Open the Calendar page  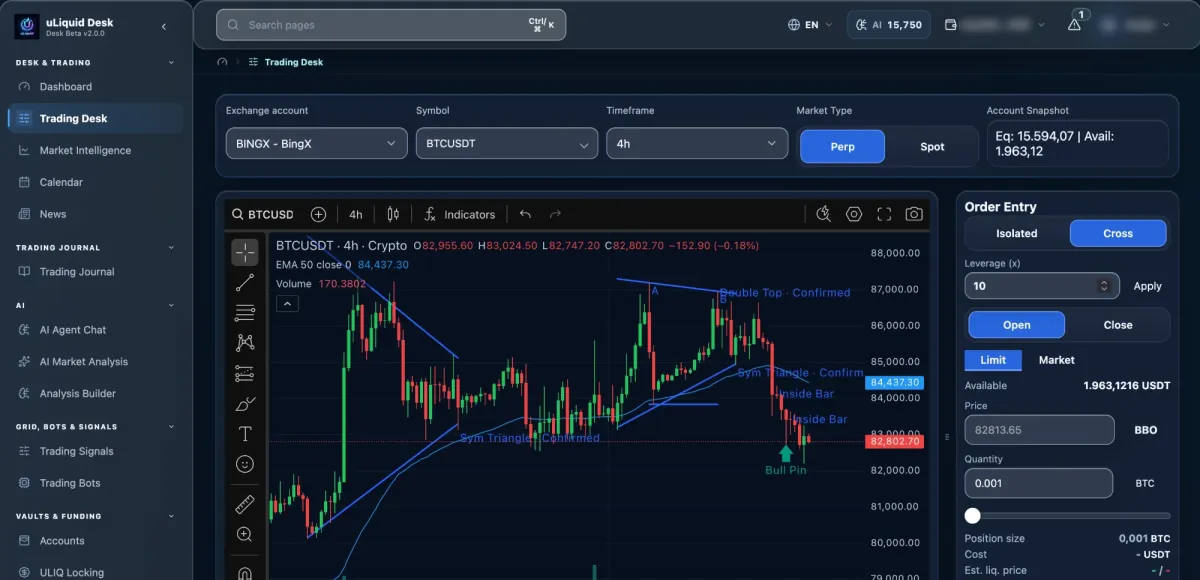[61, 182]
